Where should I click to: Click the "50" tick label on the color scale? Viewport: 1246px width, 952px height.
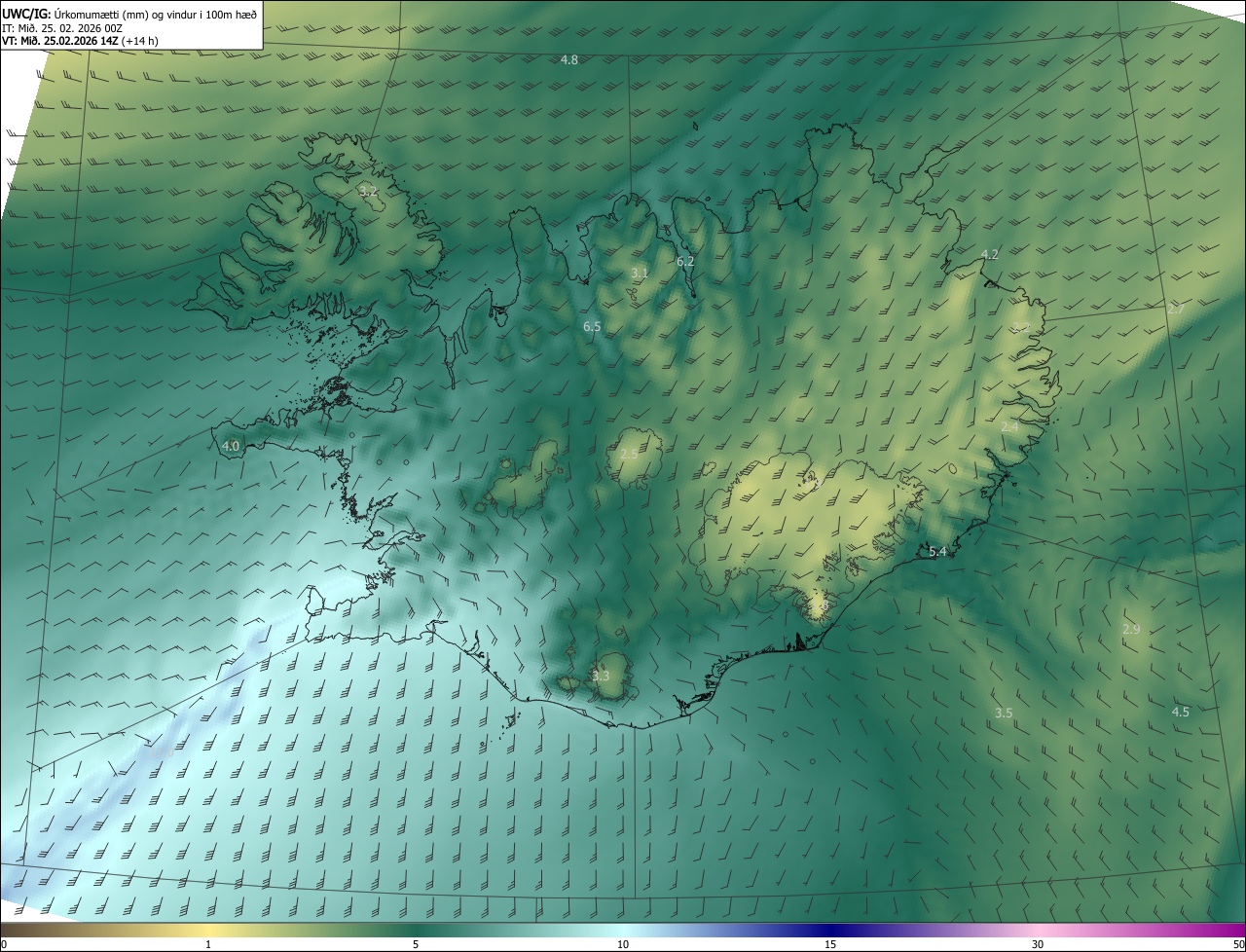tap(1238, 944)
